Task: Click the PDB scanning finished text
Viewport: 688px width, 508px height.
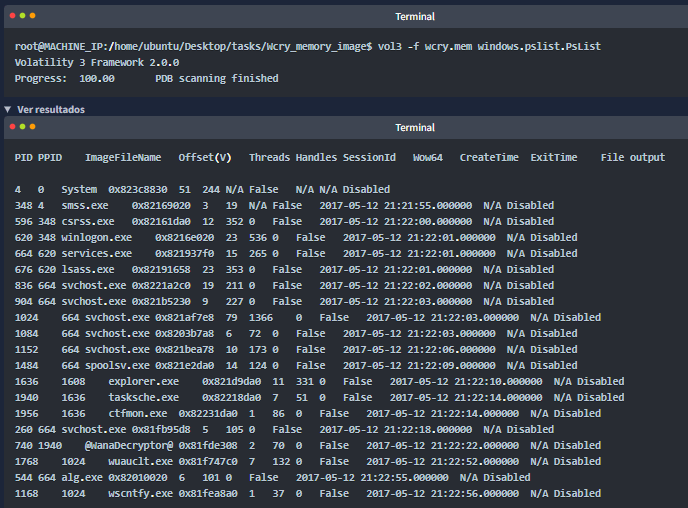Action: point(217,79)
